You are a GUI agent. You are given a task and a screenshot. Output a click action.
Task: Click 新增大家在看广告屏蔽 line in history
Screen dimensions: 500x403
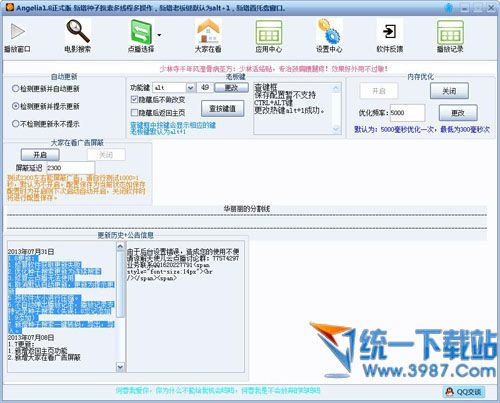pyautogui.click(x=44, y=358)
